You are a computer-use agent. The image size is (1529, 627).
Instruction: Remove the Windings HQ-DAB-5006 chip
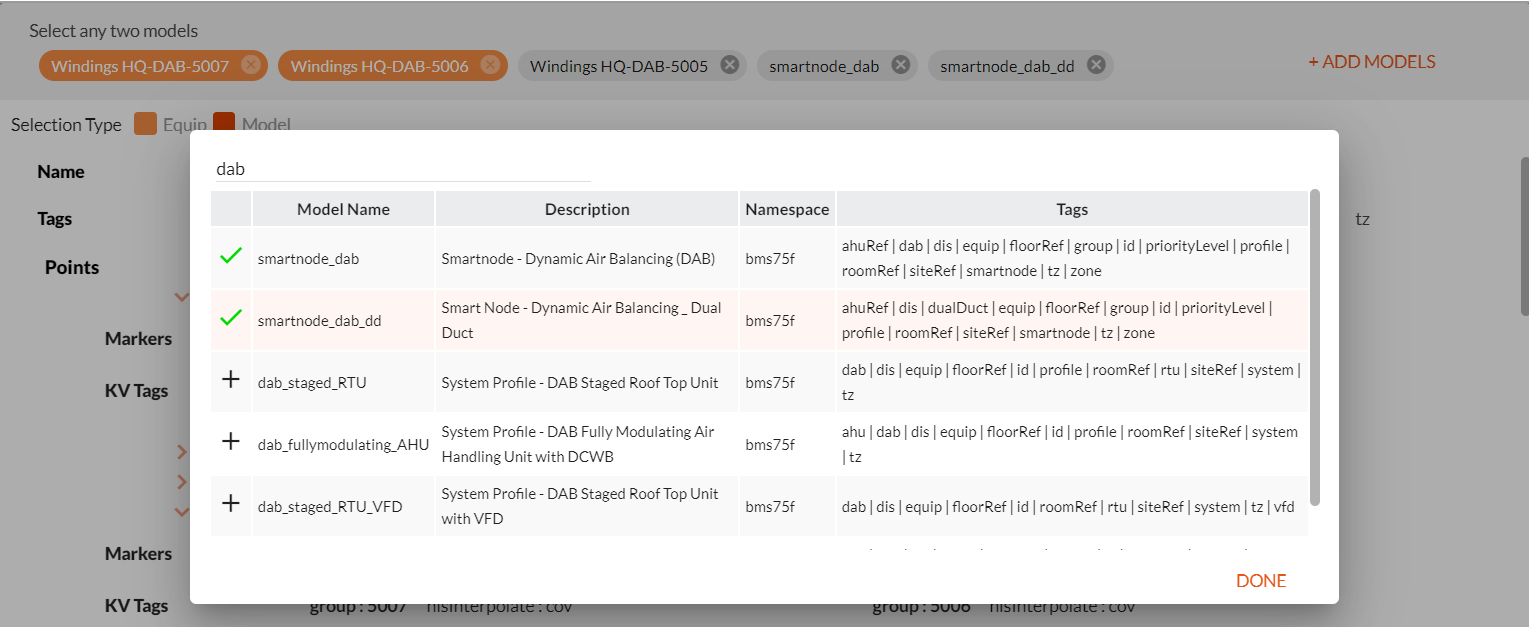point(490,65)
